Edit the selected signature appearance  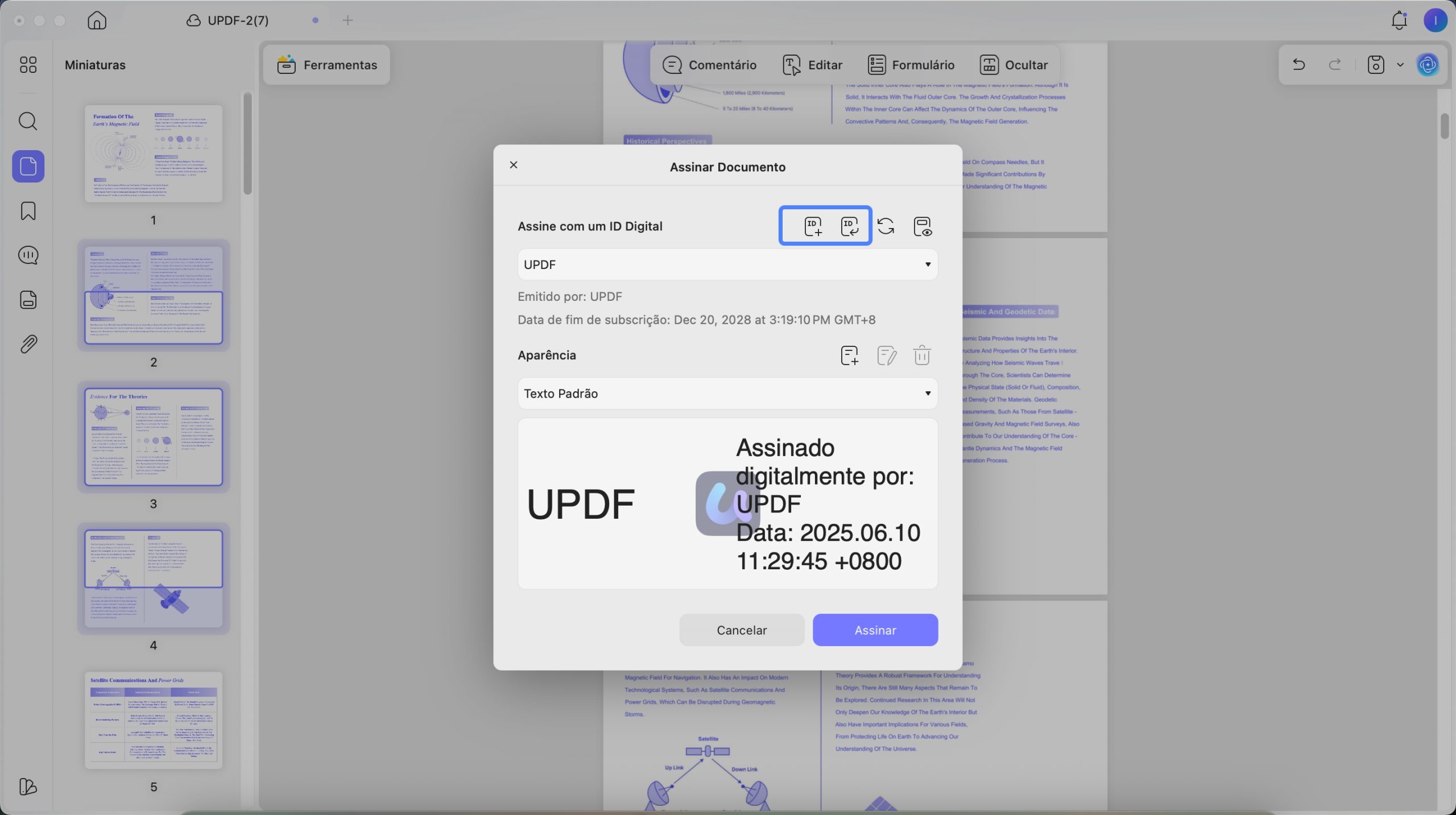coord(886,355)
